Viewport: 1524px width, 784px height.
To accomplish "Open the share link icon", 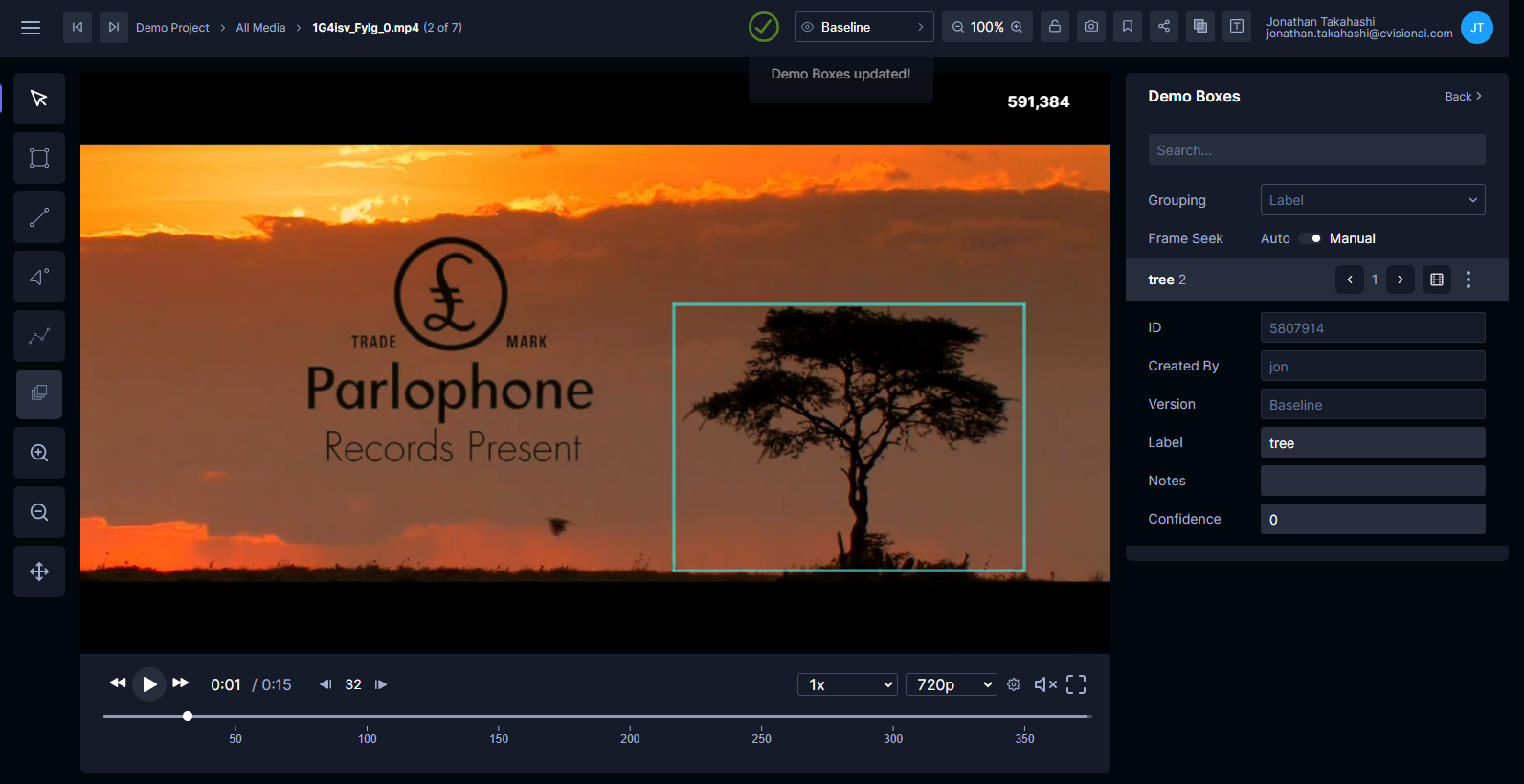I will [x=1164, y=27].
